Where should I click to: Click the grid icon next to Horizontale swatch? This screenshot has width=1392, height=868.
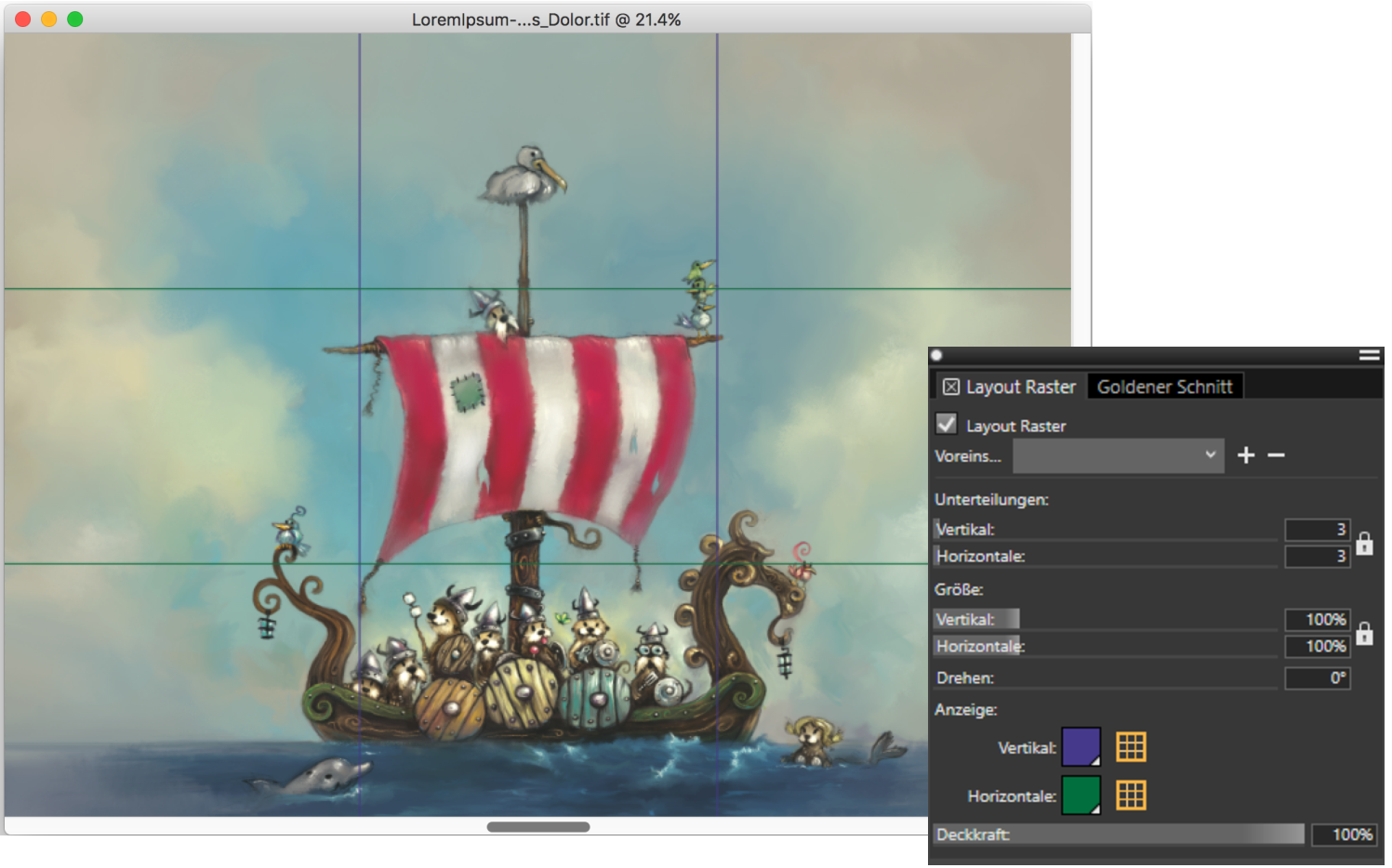(1131, 795)
